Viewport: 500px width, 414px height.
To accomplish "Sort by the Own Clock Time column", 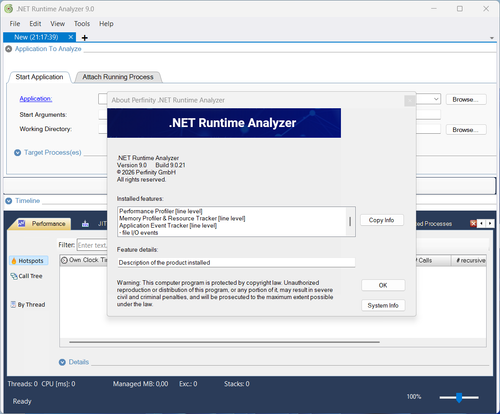I will (84, 260).
